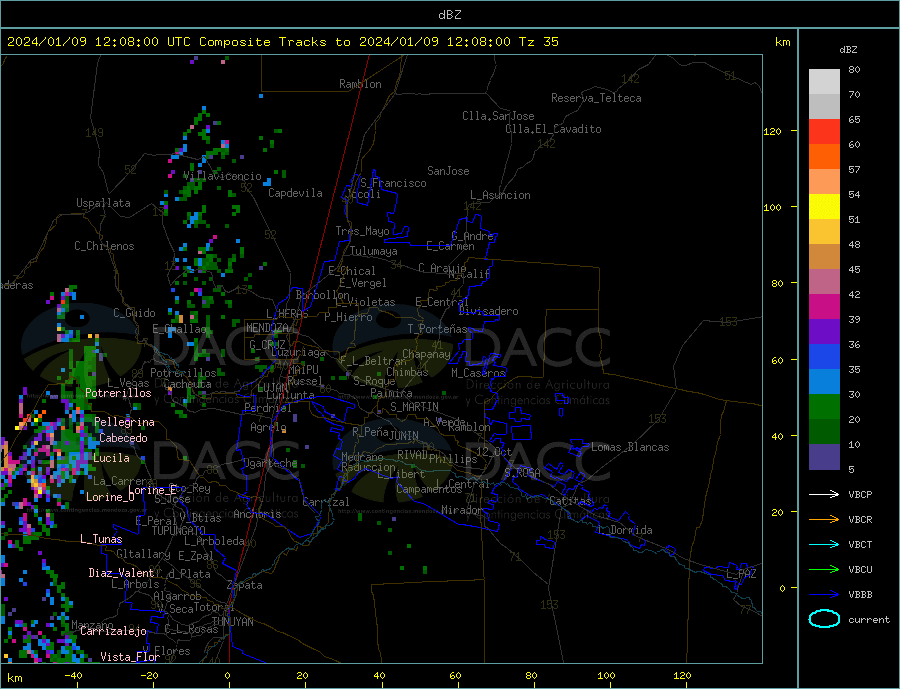This screenshot has width=900, height=689.
Task: Click the Reserva_Telteca label
Action: (596, 98)
